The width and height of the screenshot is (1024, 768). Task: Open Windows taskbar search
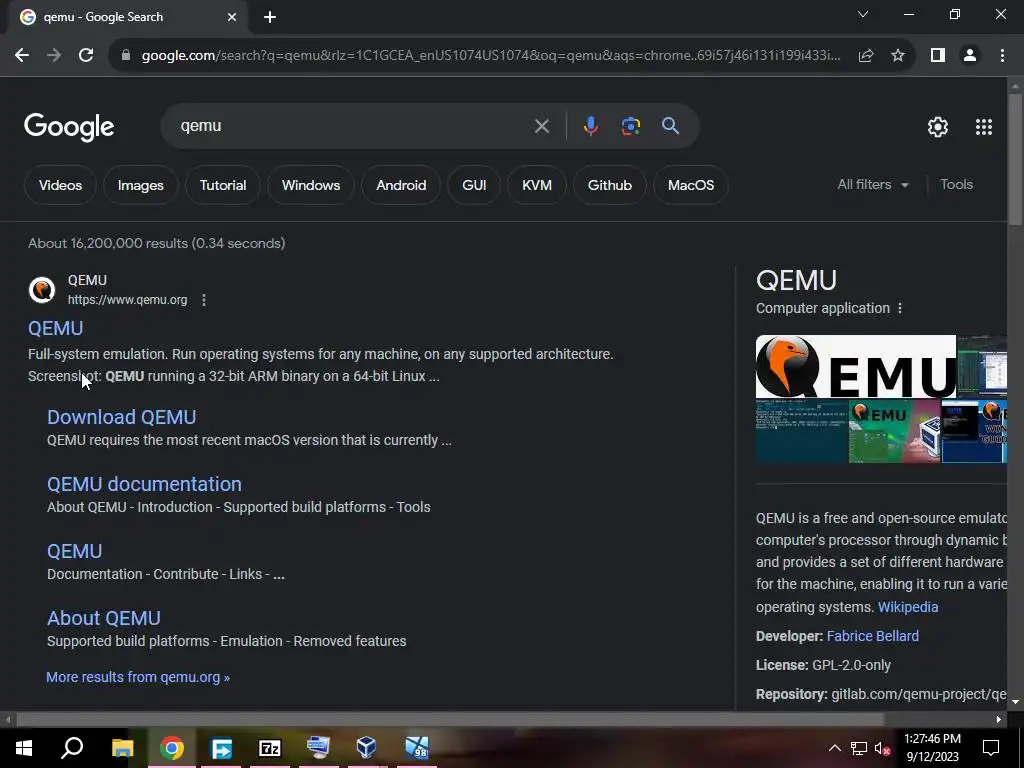click(72, 748)
